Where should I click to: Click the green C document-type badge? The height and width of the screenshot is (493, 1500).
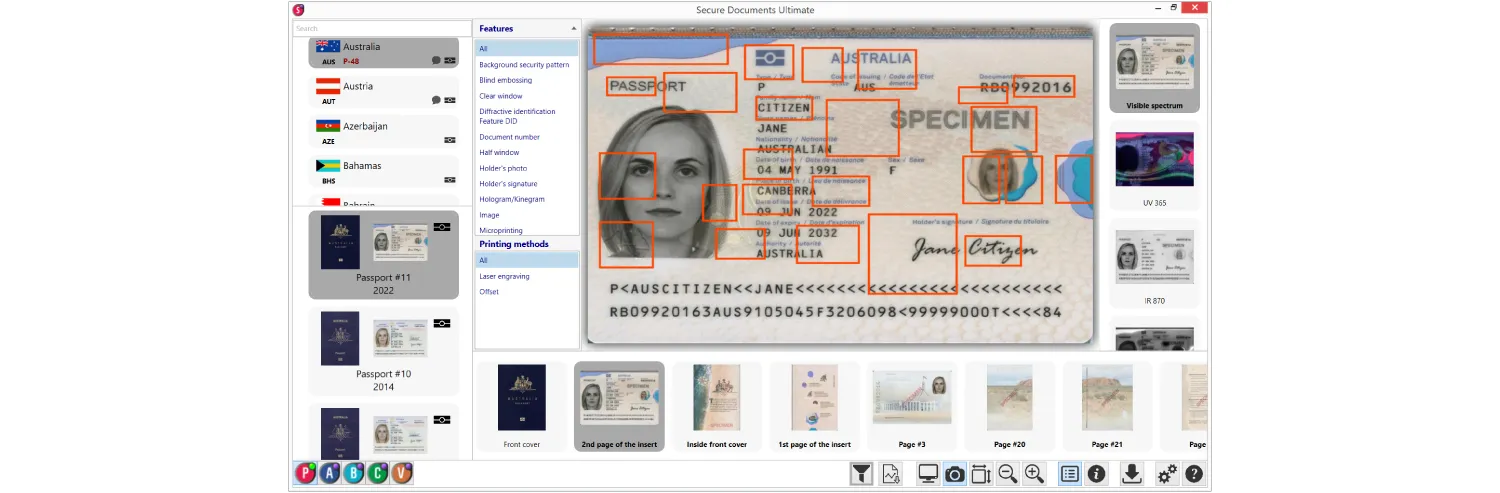377,474
